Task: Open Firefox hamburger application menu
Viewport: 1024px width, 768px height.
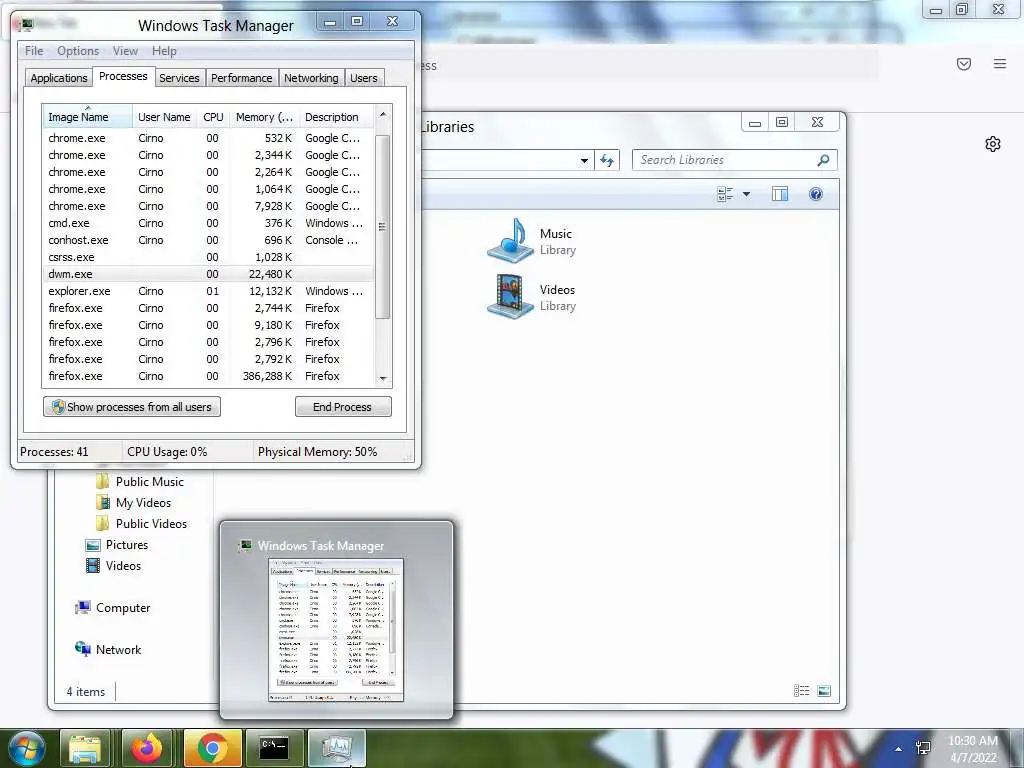Action: click(1000, 63)
